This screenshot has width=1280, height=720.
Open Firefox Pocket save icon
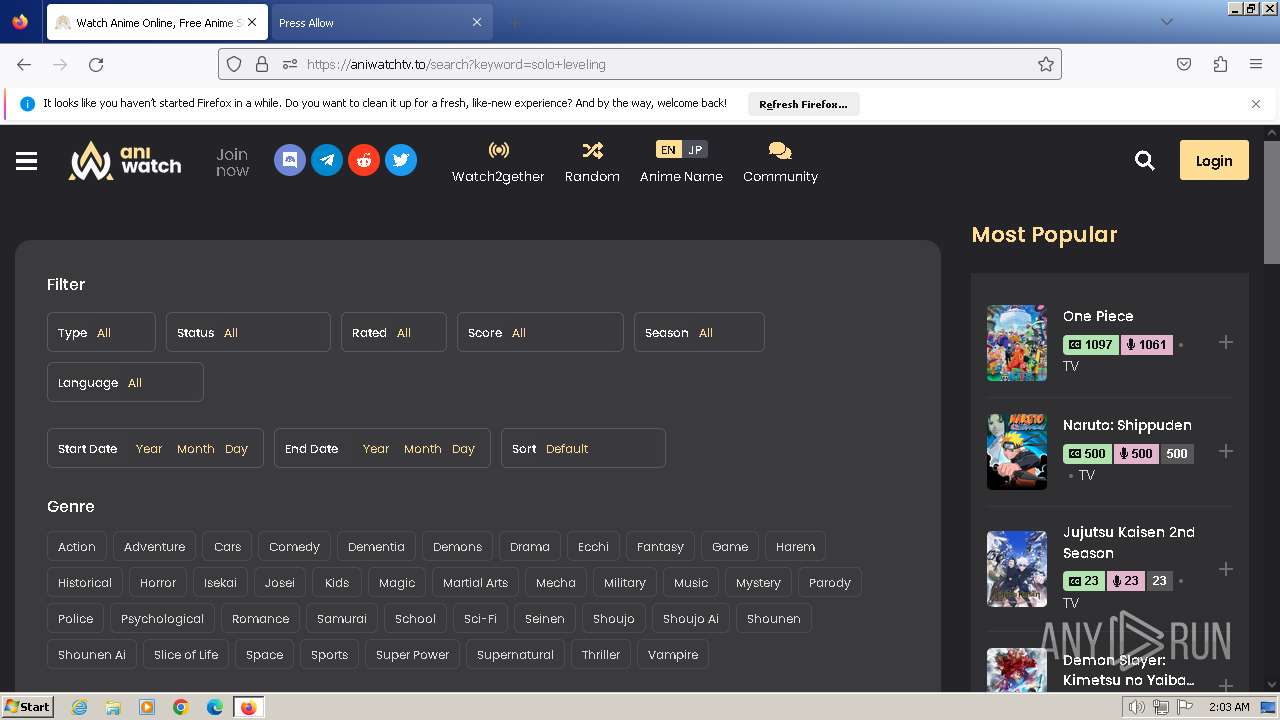(1184, 64)
